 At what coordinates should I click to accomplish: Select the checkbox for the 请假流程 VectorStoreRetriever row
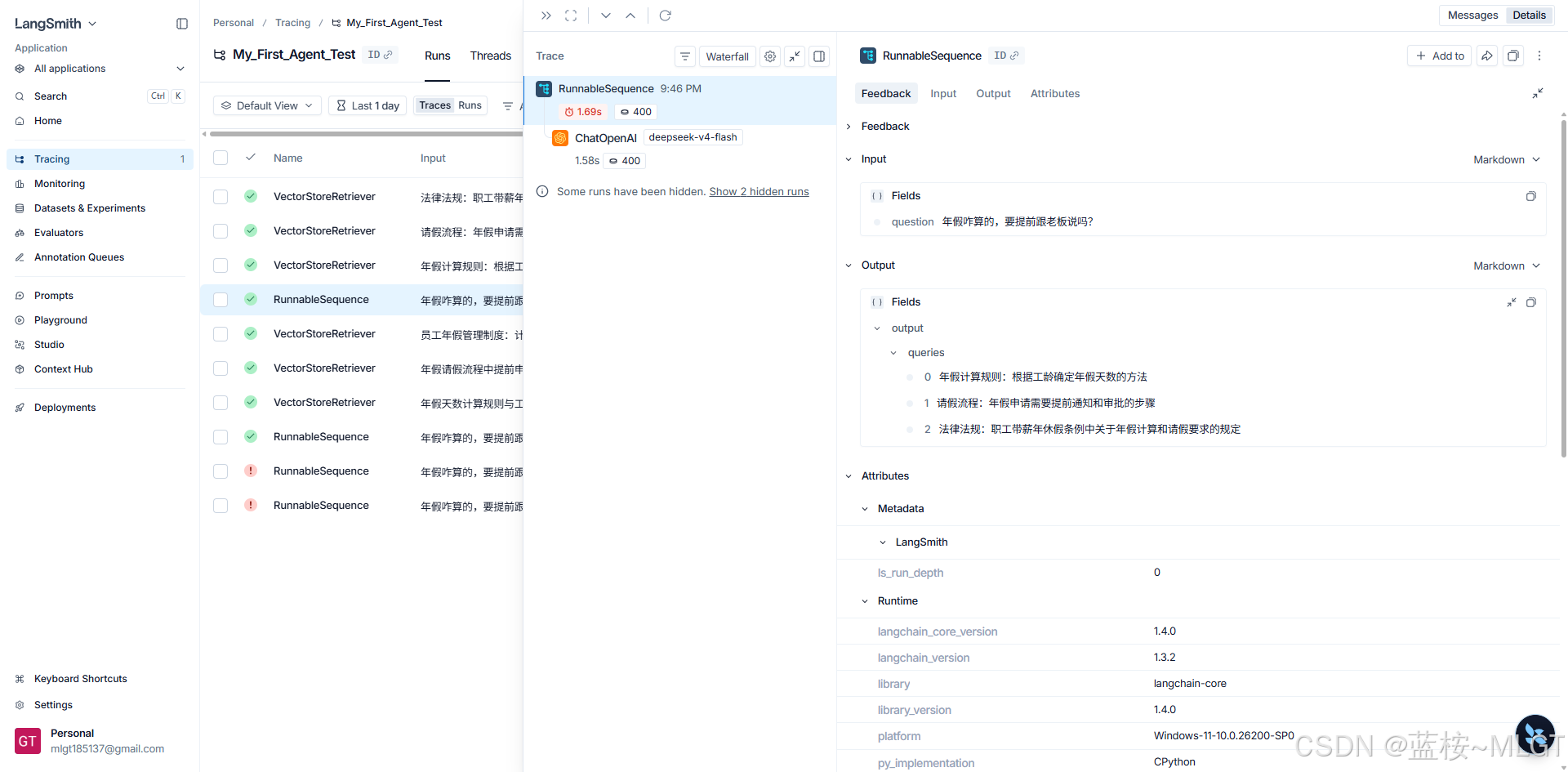click(220, 231)
